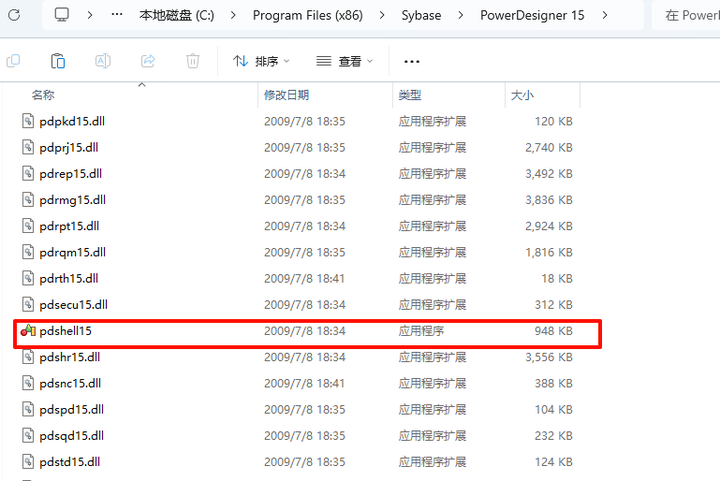Expand chevron after Program Files (x86)
This screenshot has height=481, width=720.
(x=382, y=15)
